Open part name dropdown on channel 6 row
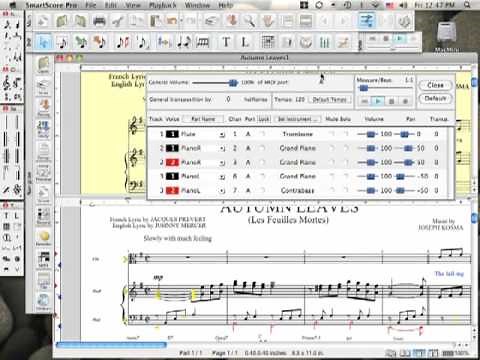Screen dimensions: 480x360 (x=222, y=177)
